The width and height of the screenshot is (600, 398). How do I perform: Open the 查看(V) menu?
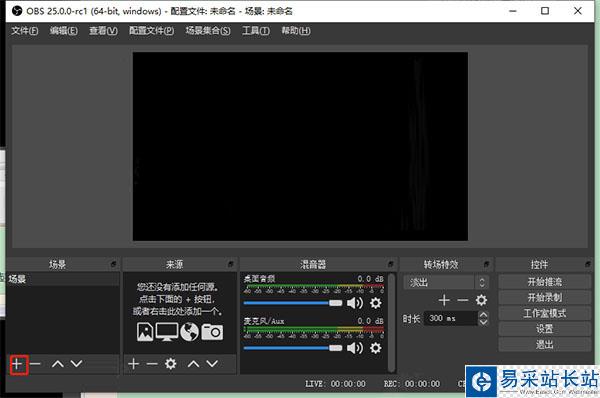coord(103,31)
